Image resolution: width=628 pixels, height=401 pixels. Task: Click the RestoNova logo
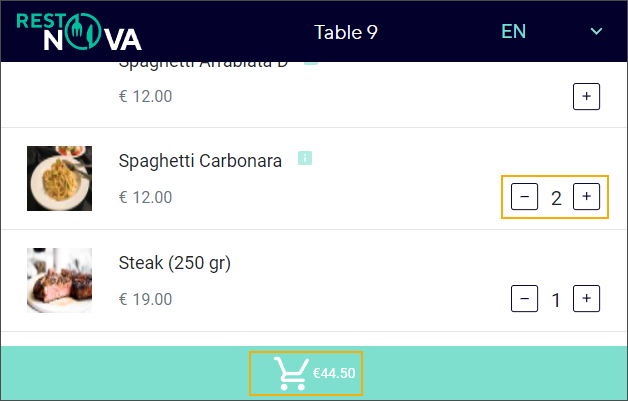[79, 31]
